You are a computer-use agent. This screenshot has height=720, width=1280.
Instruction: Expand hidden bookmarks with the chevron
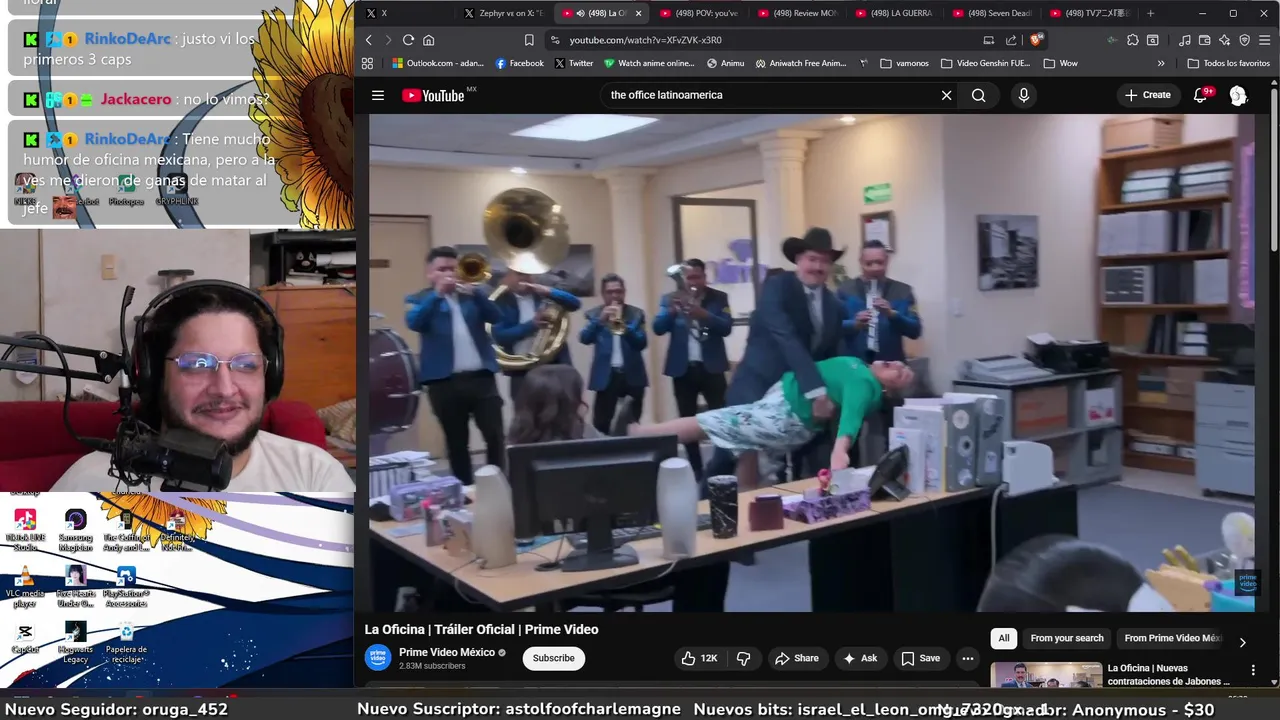[x=1161, y=63]
